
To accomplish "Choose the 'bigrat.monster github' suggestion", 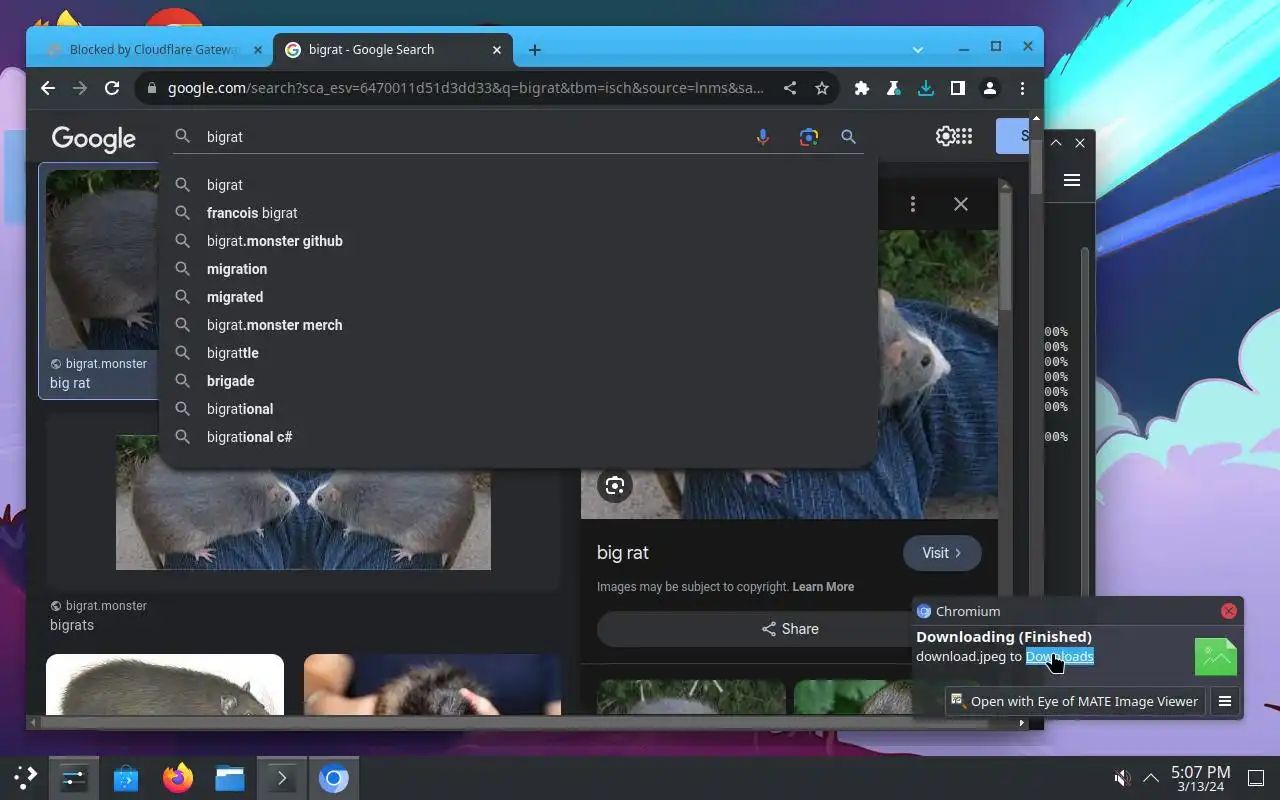I will (x=517, y=241).
